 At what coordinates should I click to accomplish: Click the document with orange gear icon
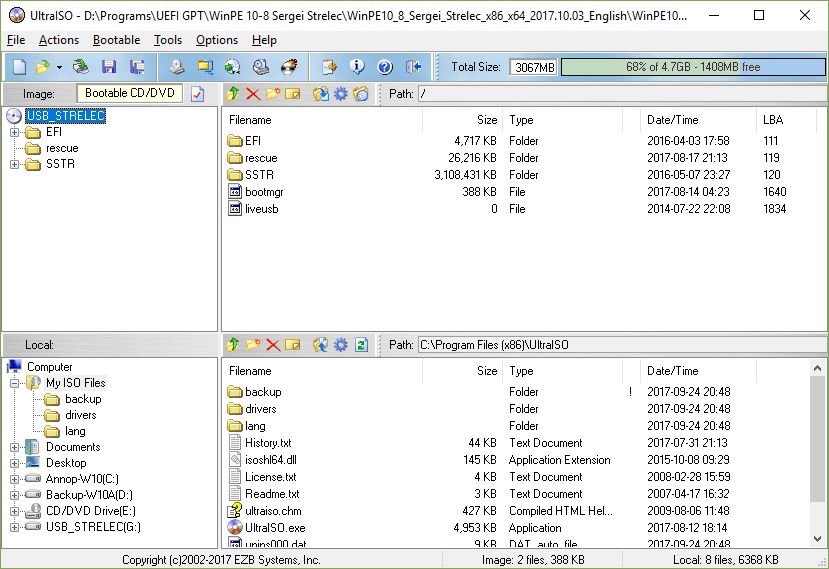(x=329, y=67)
